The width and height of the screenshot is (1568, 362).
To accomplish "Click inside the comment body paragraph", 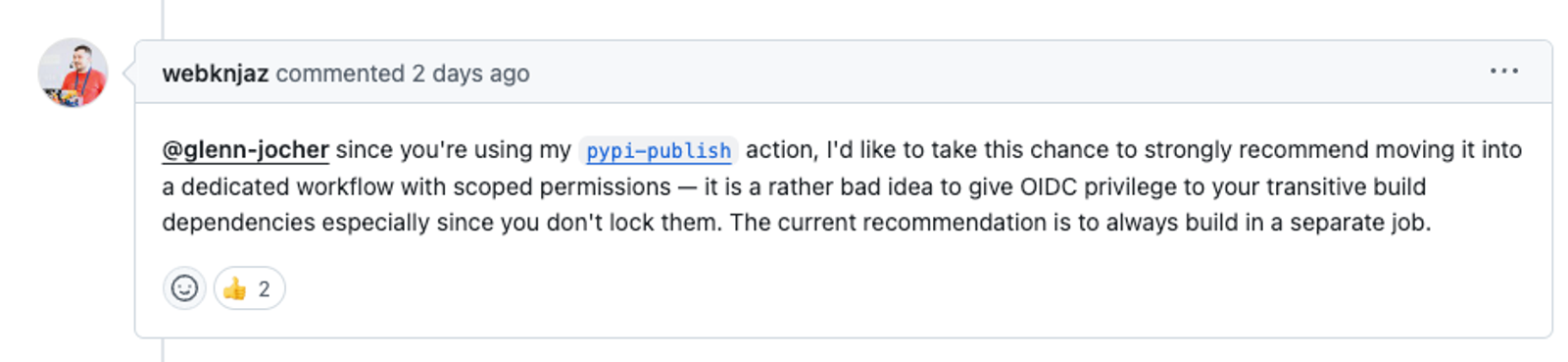I will click(x=843, y=186).
